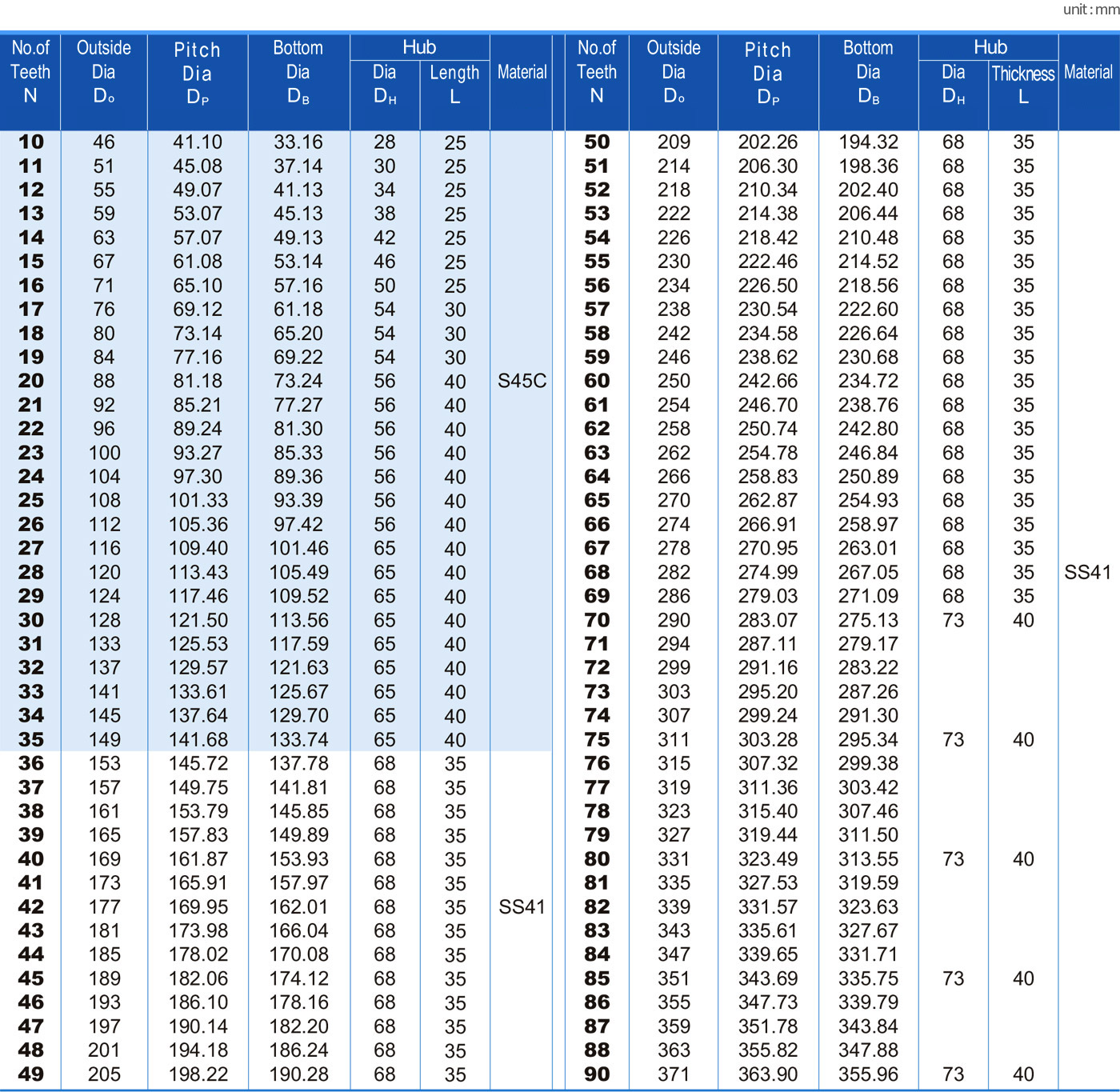Click outside diameter value 128
The image size is (1120, 1092).
click(x=104, y=620)
